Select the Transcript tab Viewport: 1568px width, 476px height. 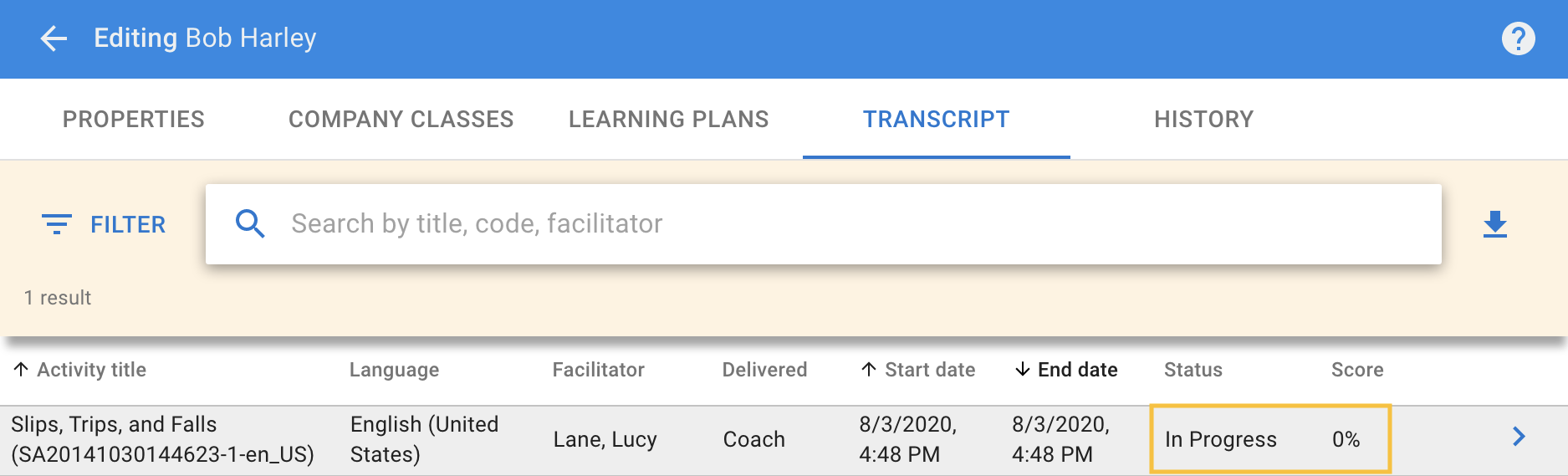point(936,120)
